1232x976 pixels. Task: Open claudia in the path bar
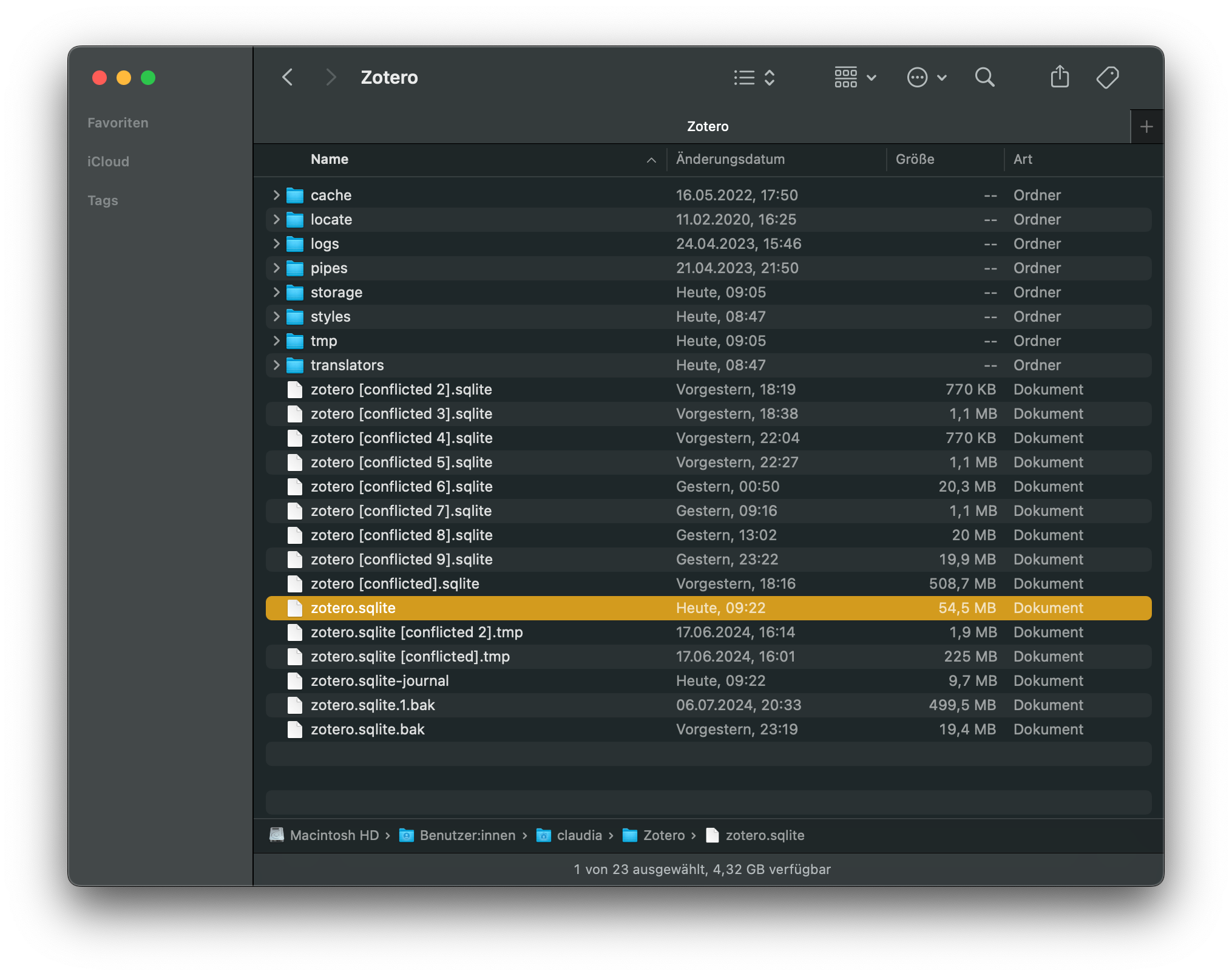pos(578,836)
